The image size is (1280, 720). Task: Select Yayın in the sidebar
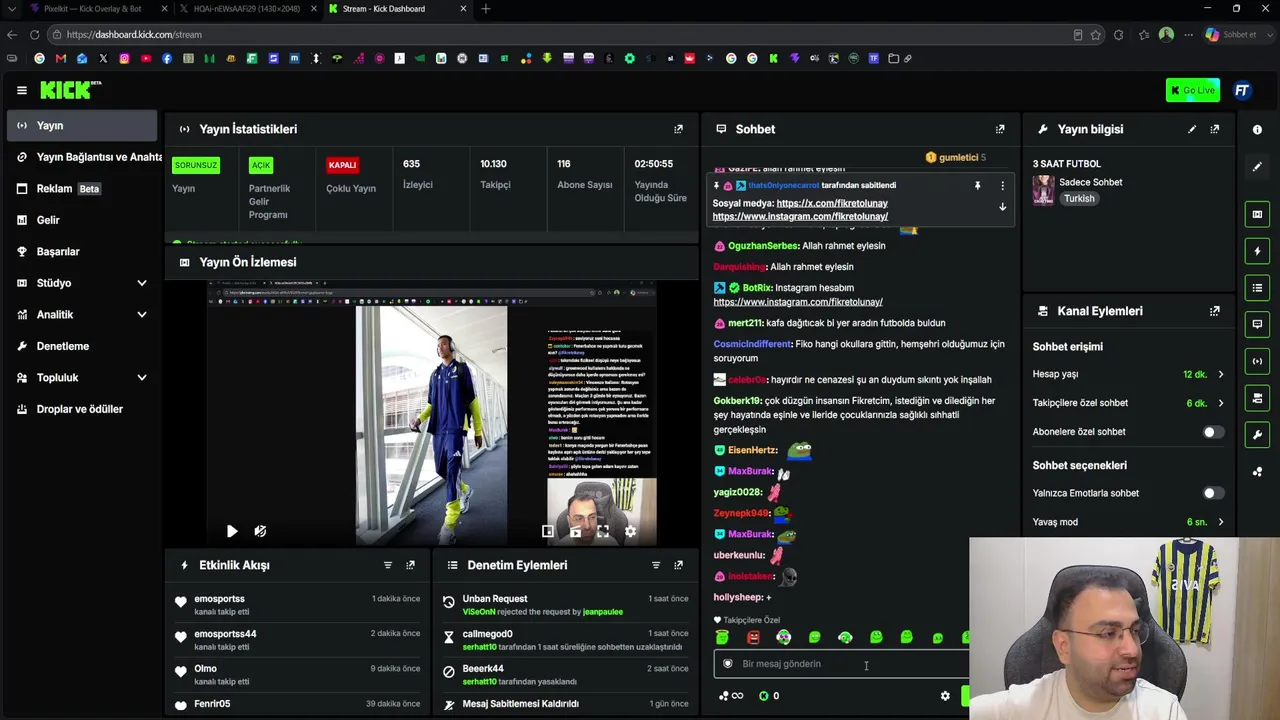pyautogui.click(x=81, y=125)
